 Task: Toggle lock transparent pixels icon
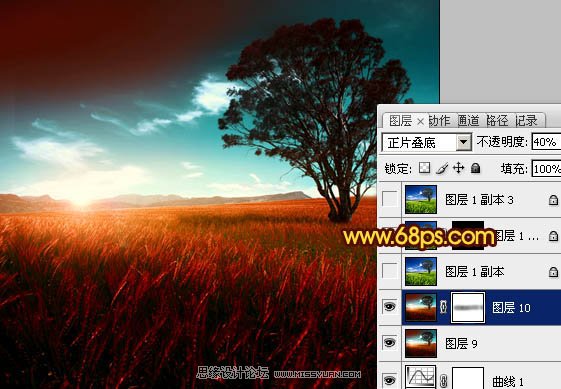point(424,168)
